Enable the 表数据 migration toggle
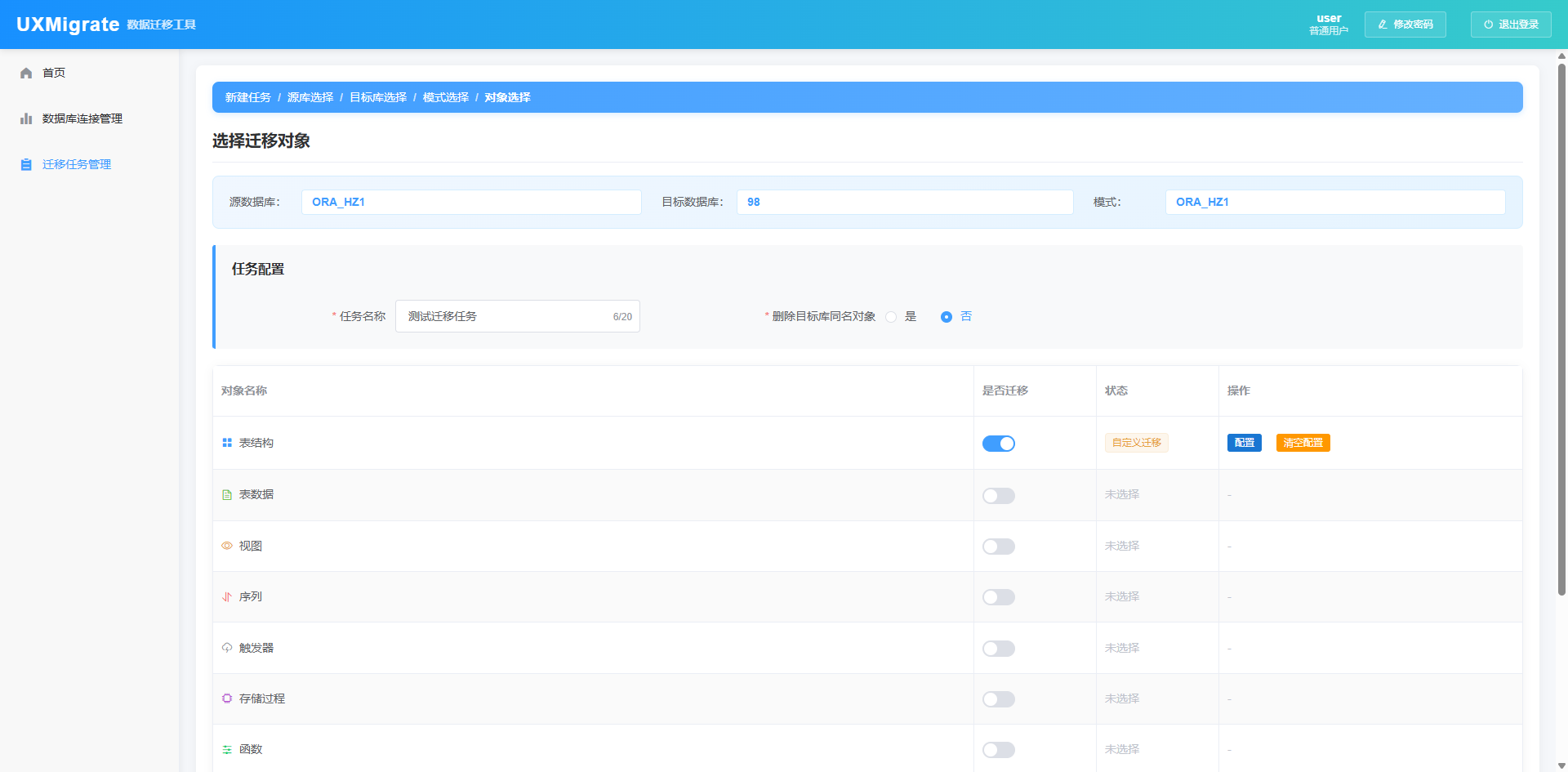The width and height of the screenshot is (1568, 772). pyautogui.click(x=998, y=496)
